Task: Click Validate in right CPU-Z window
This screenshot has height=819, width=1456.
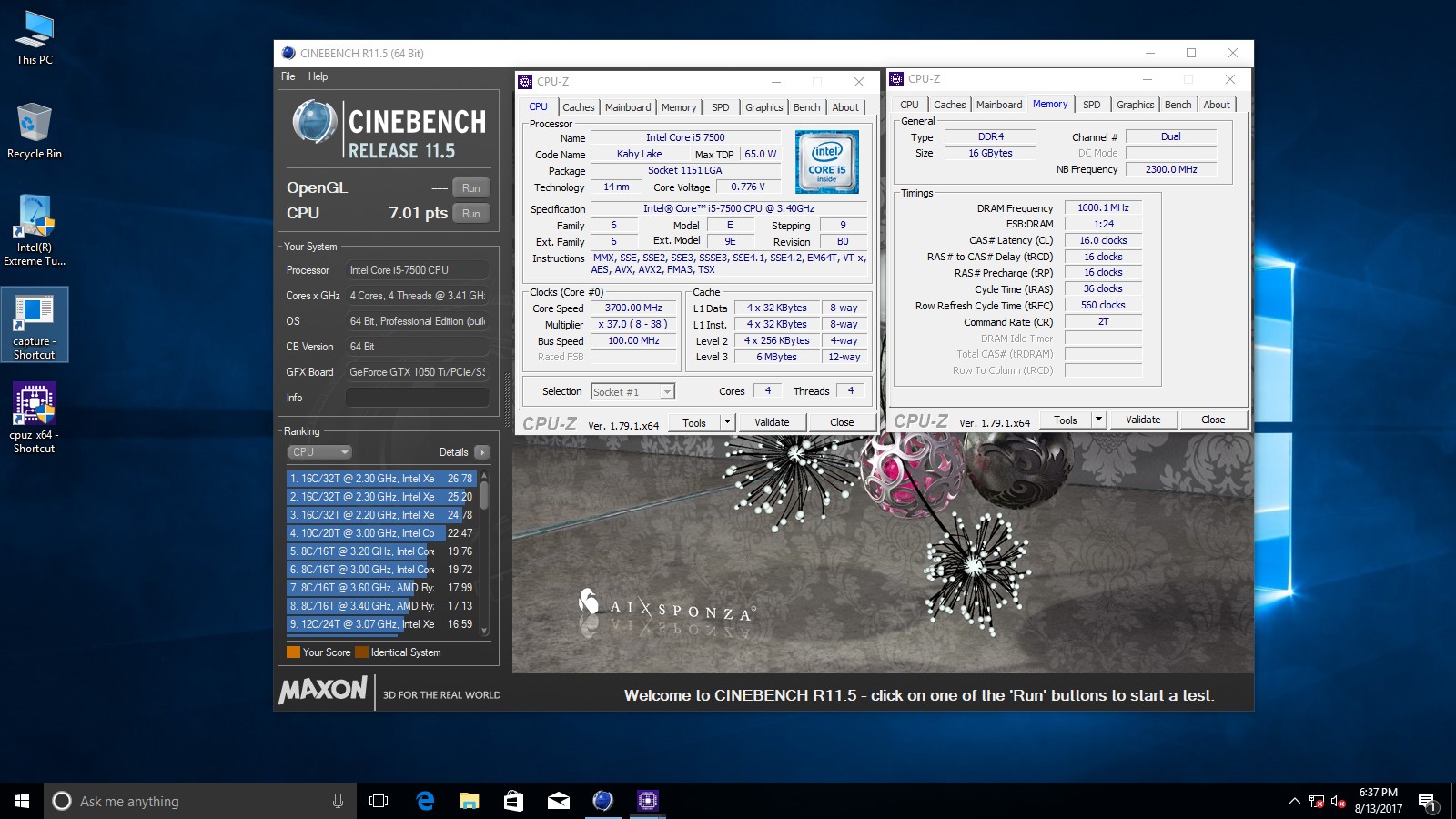Action: [x=1143, y=420]
